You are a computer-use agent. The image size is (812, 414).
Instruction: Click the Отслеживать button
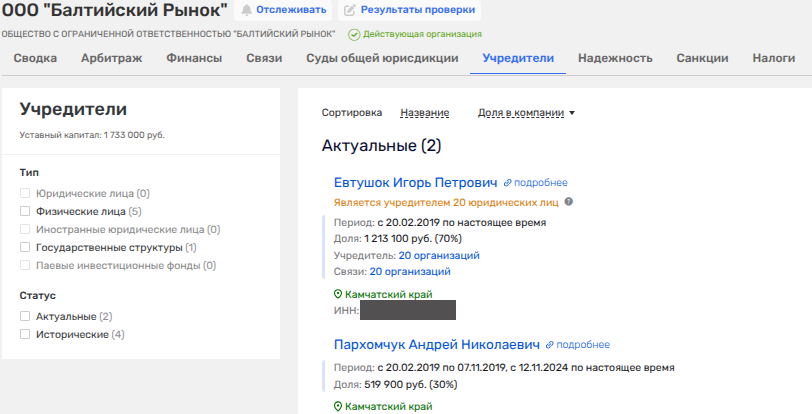pyautogui.click(x=284, y=10)
